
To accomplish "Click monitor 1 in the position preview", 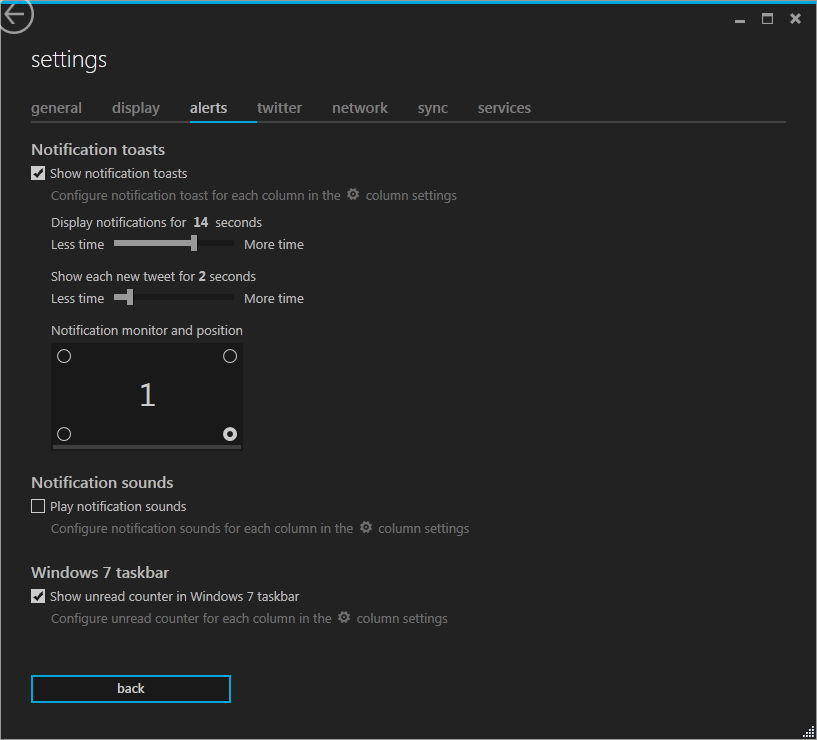I will click(x=147, y=395).
